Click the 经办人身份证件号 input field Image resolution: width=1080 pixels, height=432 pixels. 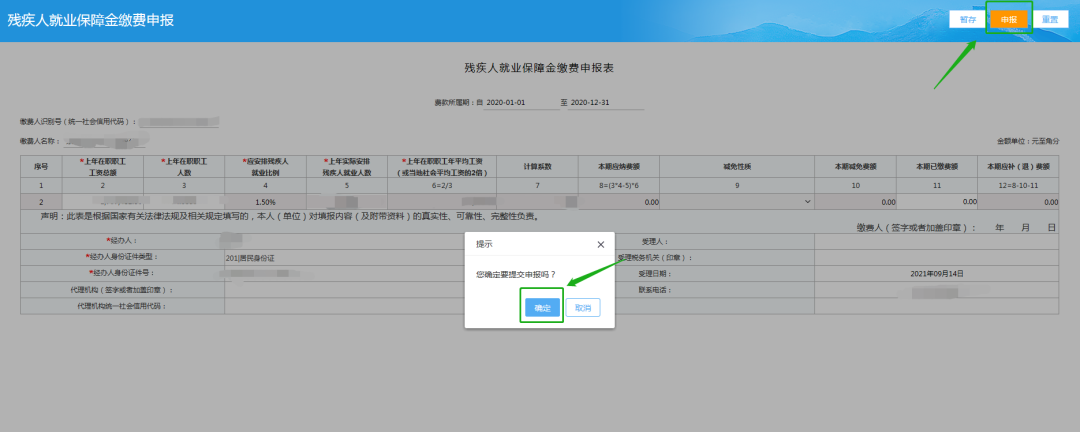pyautogui.click(x=344, y=274)
